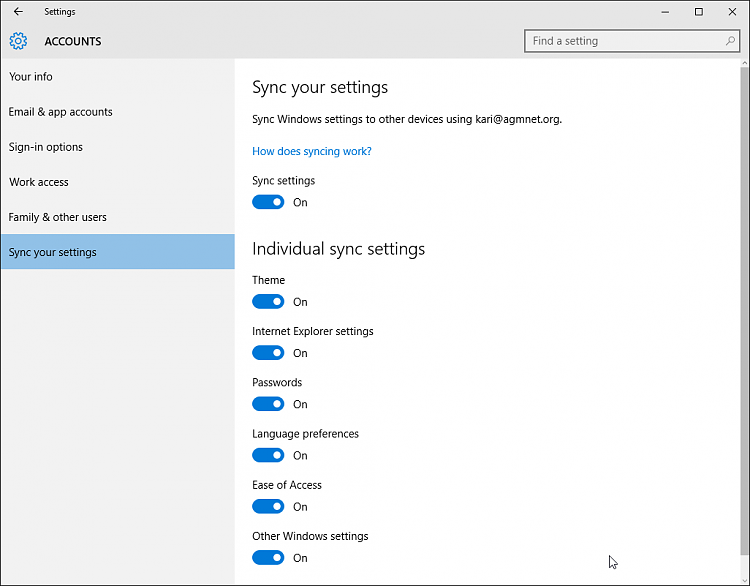The image size is (750, 586).
Task: Click the Accounts gear icon
Action: coord(18,41)
